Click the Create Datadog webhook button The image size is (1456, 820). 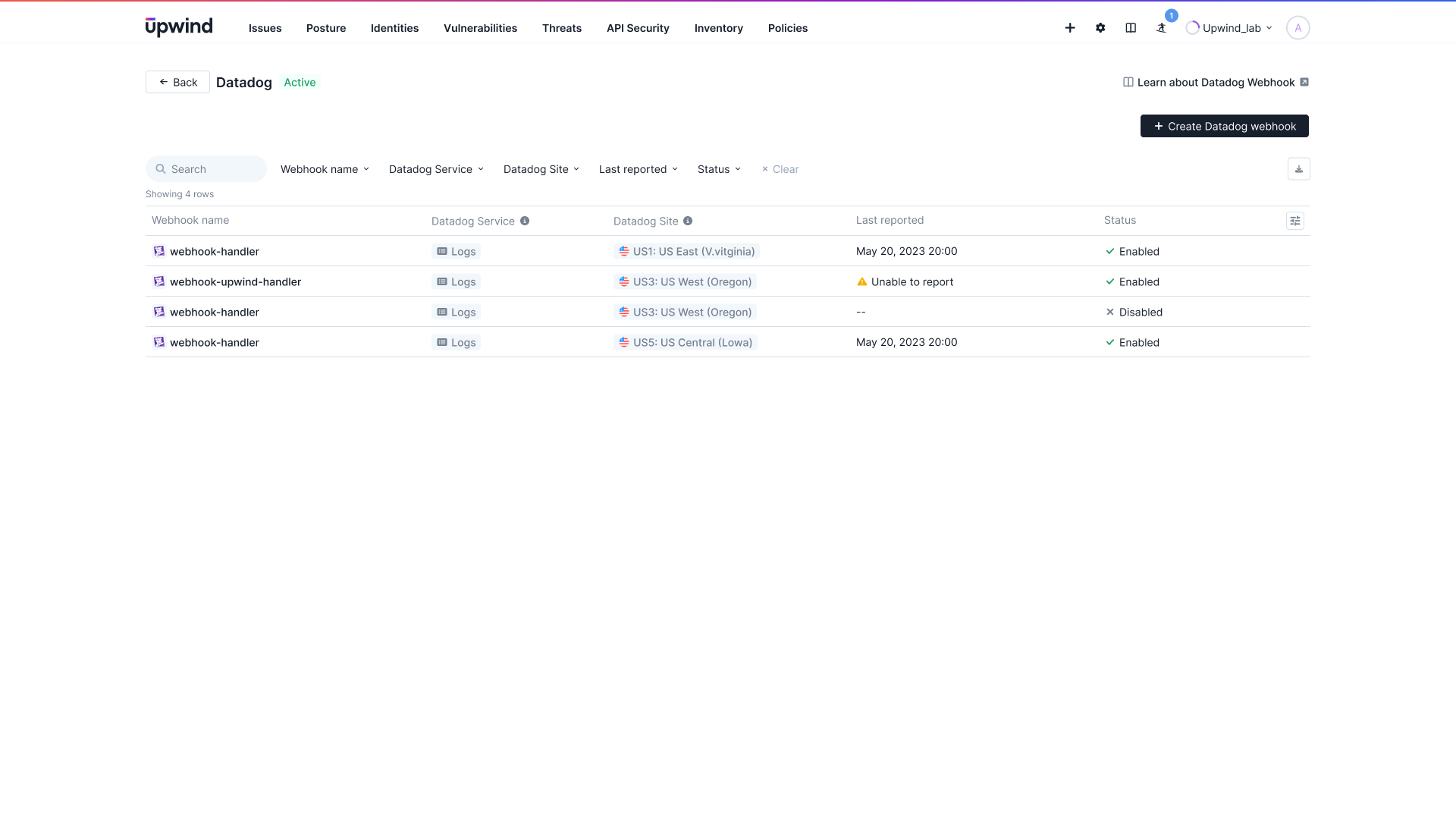pyautogui.click(x=1224, y=126)
